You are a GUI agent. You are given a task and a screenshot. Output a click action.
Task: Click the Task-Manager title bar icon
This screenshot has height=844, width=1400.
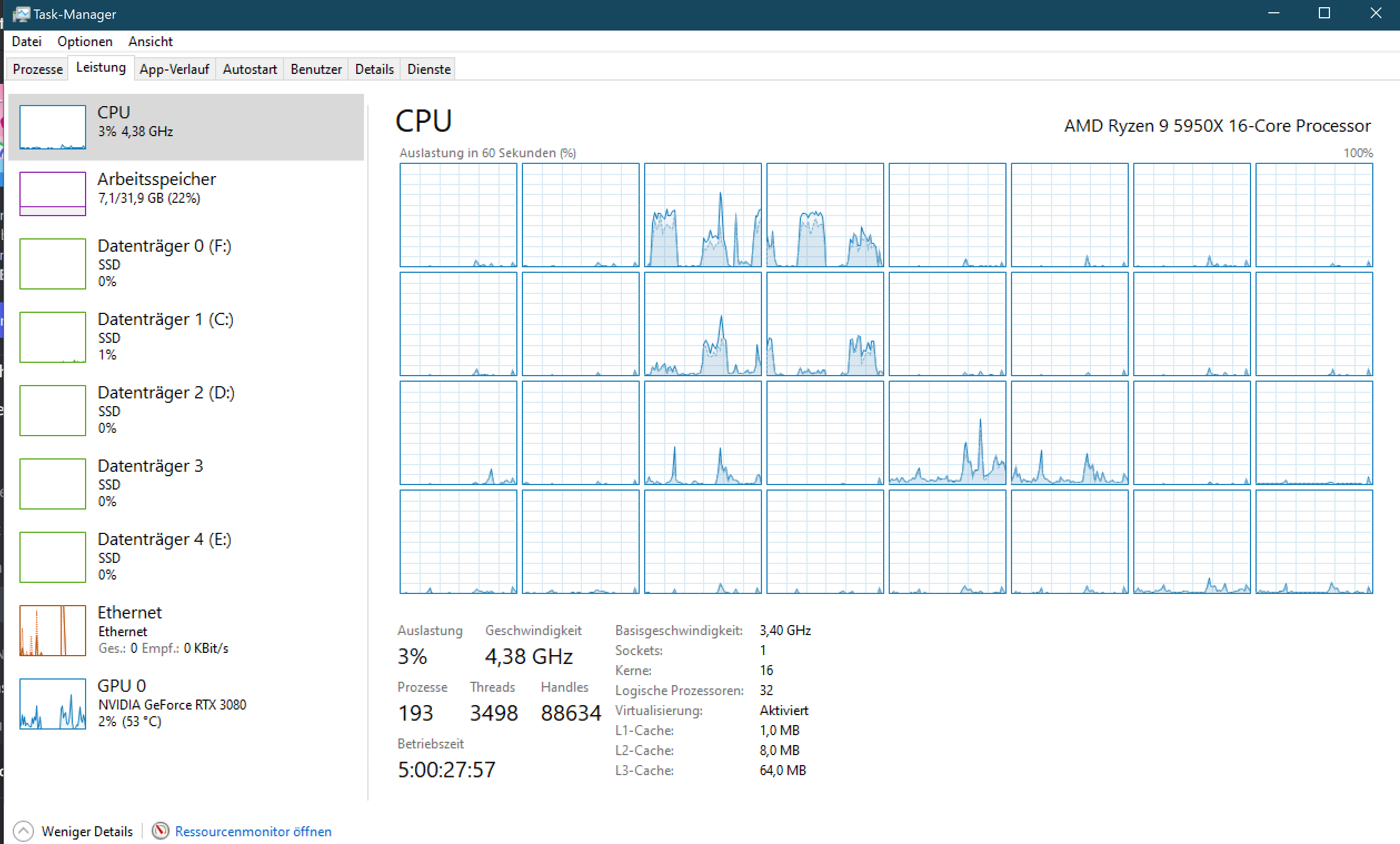pos(21,14)
